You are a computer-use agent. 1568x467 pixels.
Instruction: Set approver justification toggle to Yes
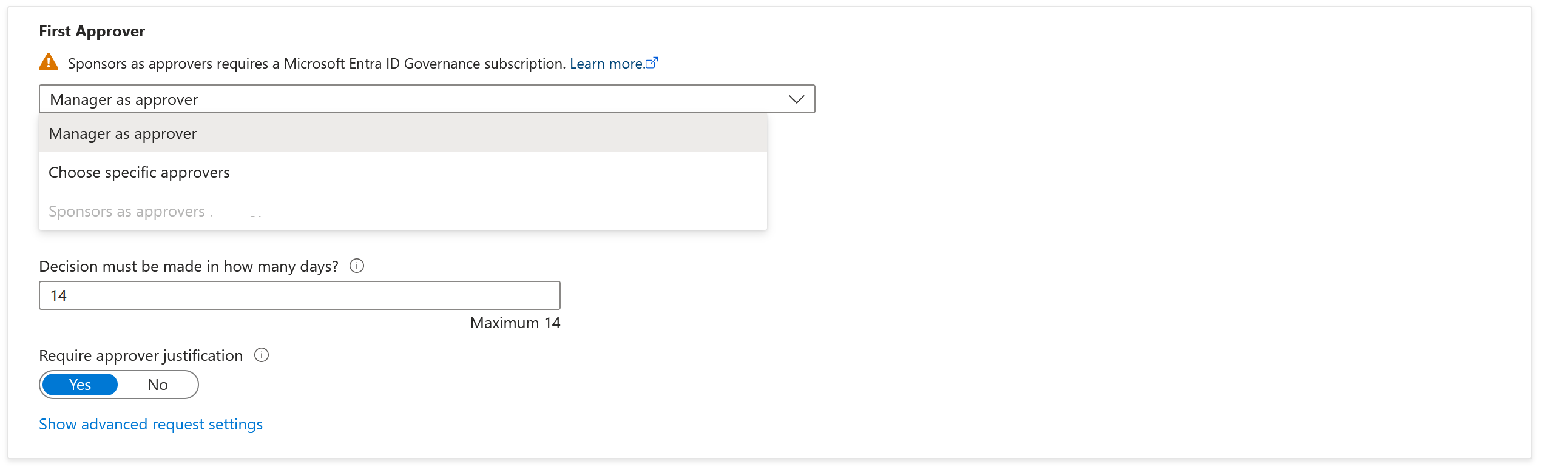(79, 385)
